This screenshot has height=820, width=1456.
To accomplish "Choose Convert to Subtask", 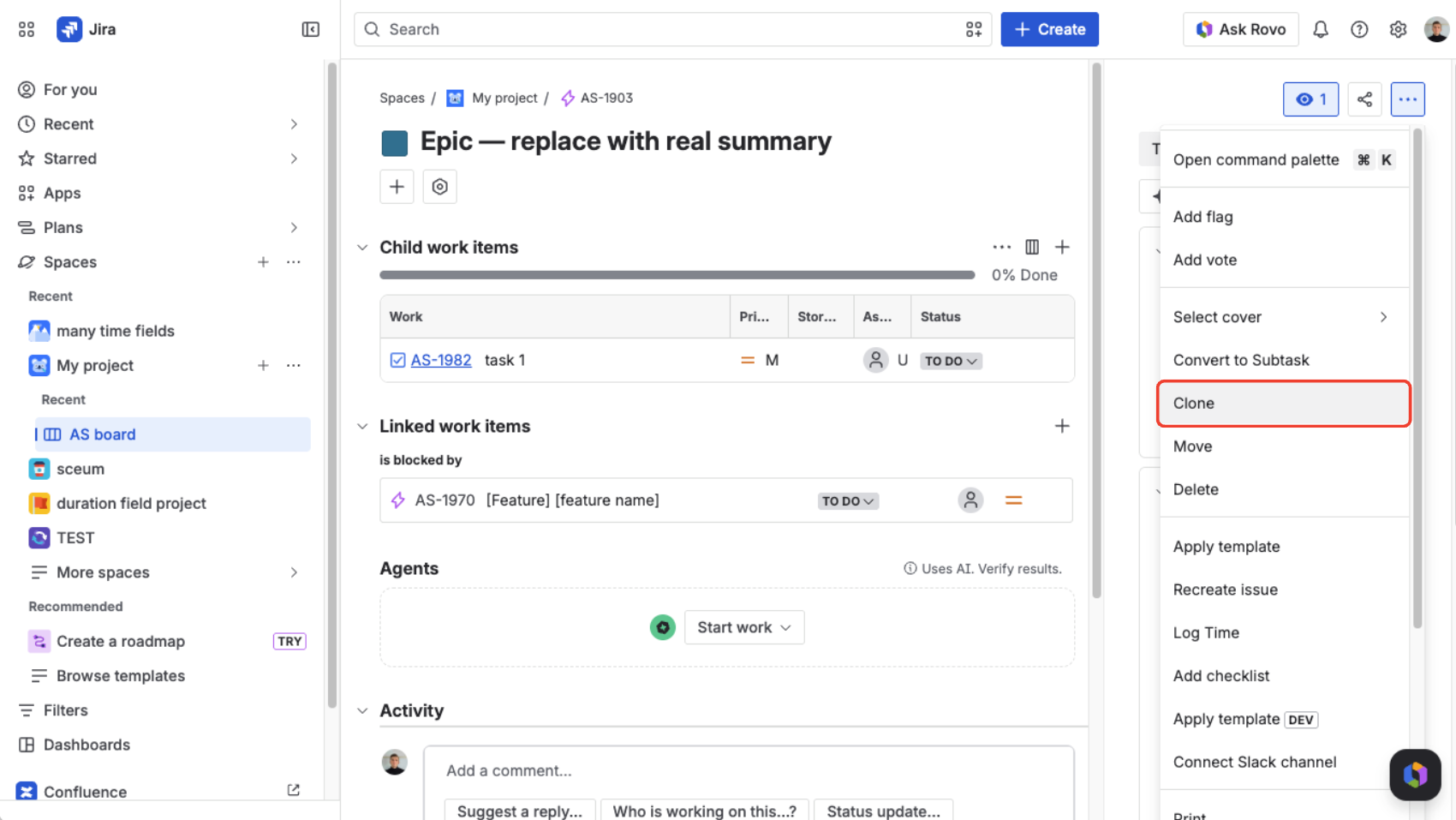I will [x=1283, y=360].
